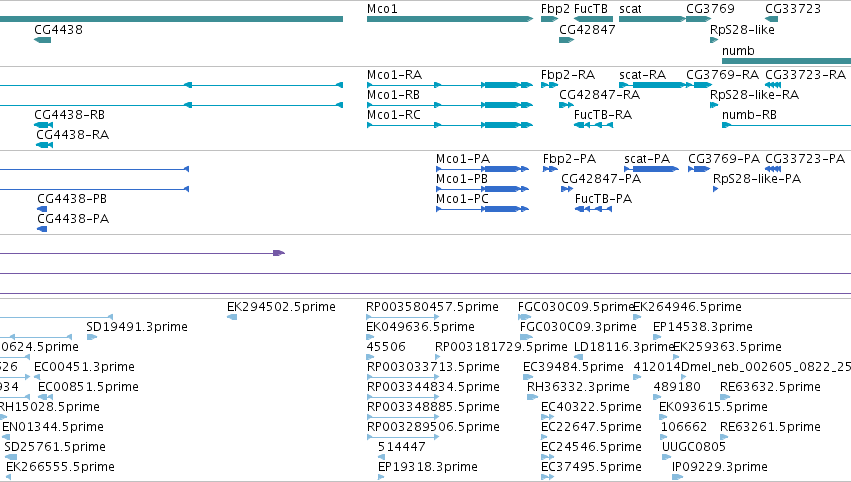Select transcript numb-RB
The width and height of the screenshot is (851, 482).
click(x=750, y=115)
